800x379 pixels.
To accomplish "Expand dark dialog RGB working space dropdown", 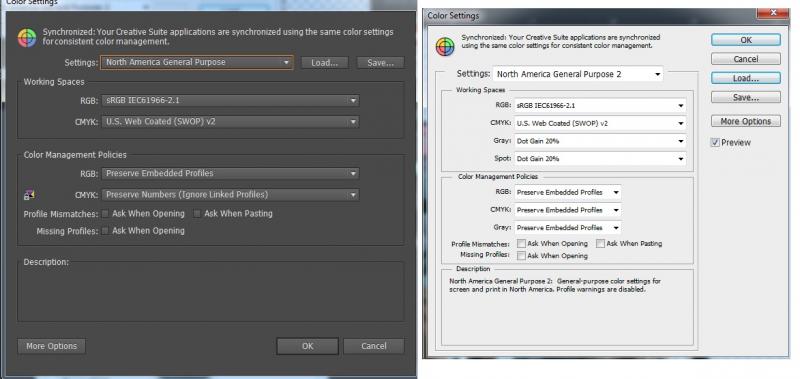I will pos(230,100).
